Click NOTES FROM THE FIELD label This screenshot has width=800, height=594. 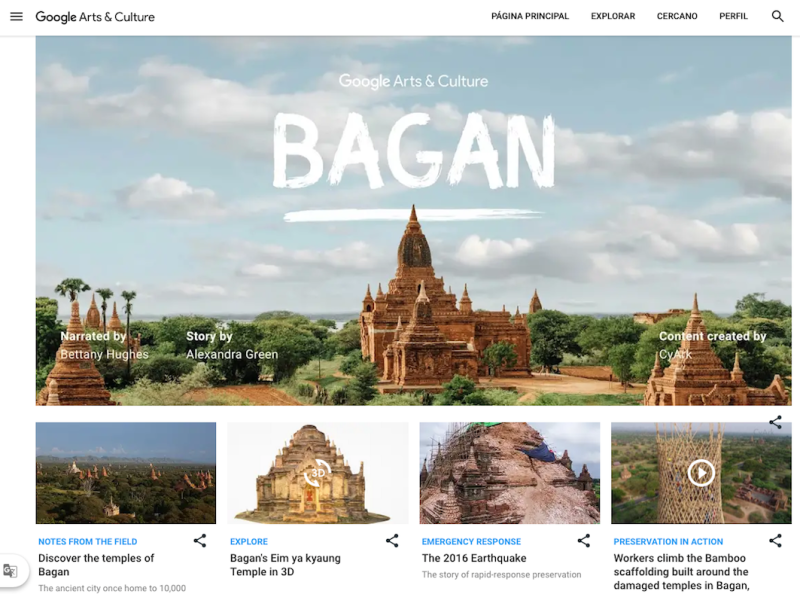[x=88, y=541]
